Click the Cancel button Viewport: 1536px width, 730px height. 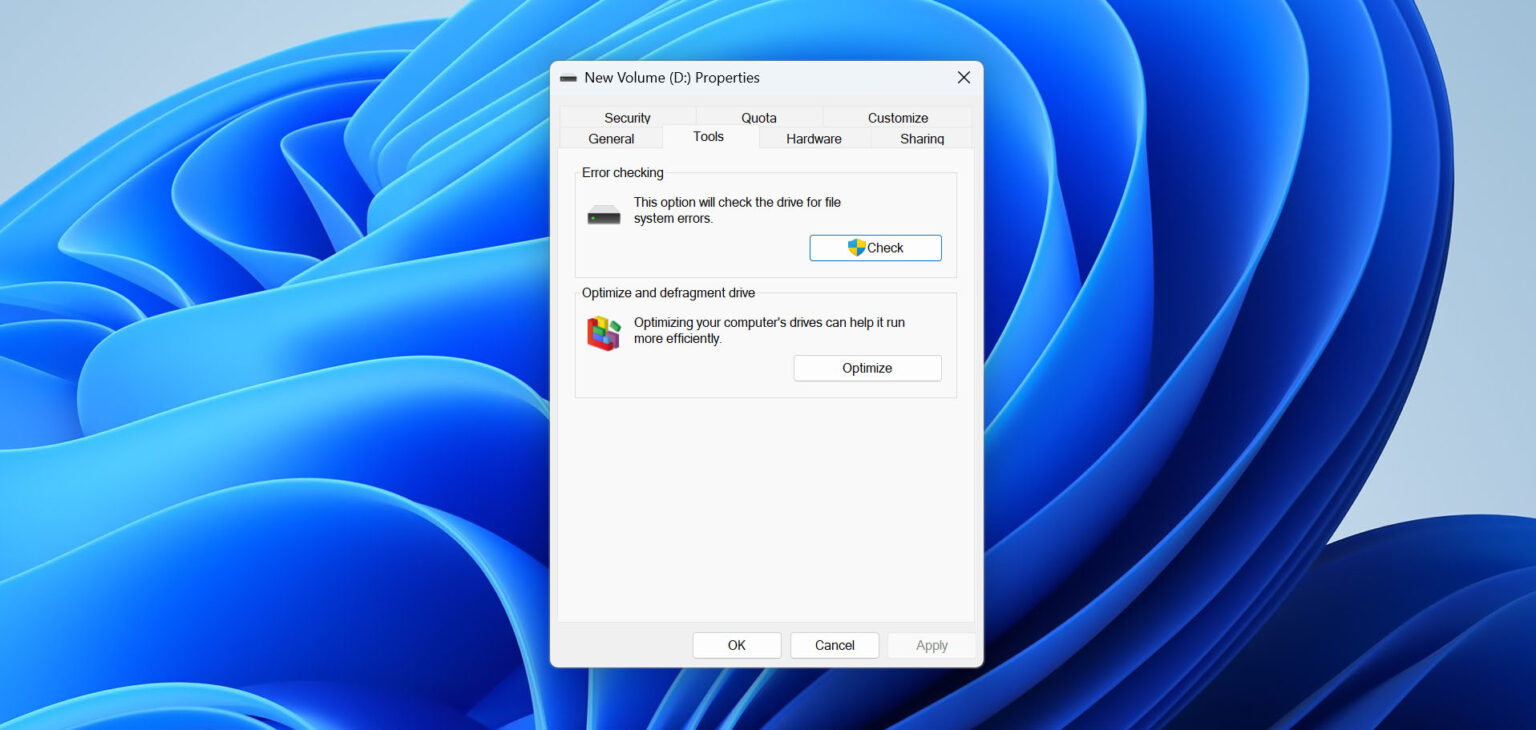(835, 645)
